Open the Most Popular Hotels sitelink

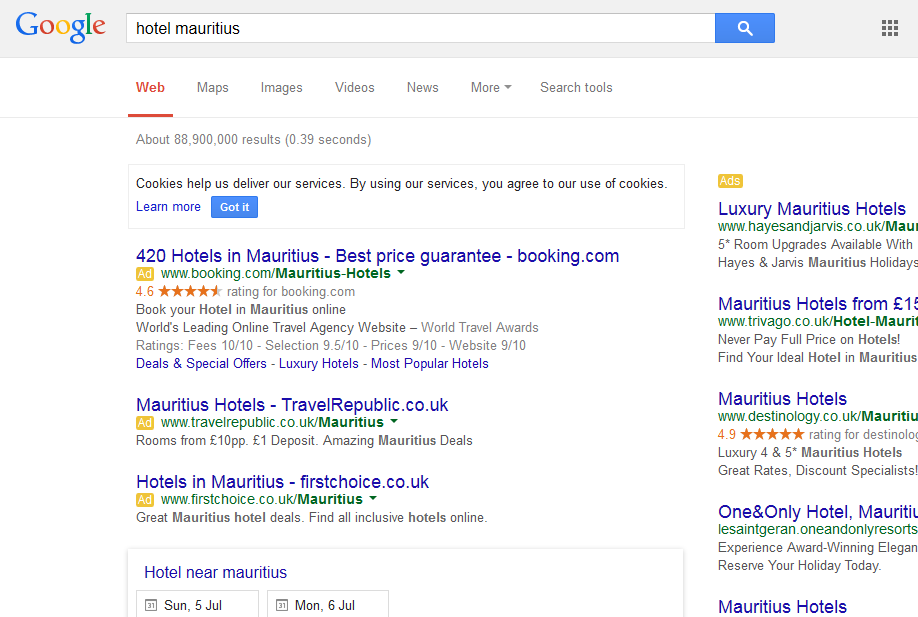[x=430, y=364]
